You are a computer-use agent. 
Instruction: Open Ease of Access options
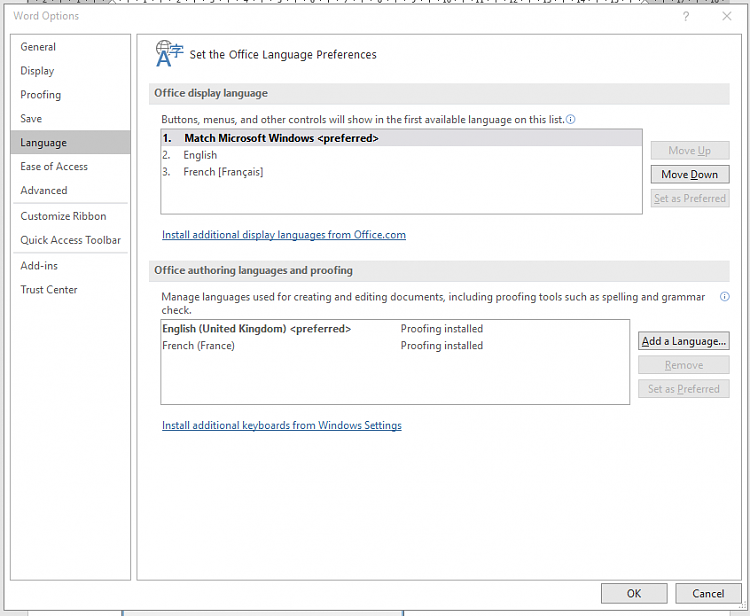54,166
